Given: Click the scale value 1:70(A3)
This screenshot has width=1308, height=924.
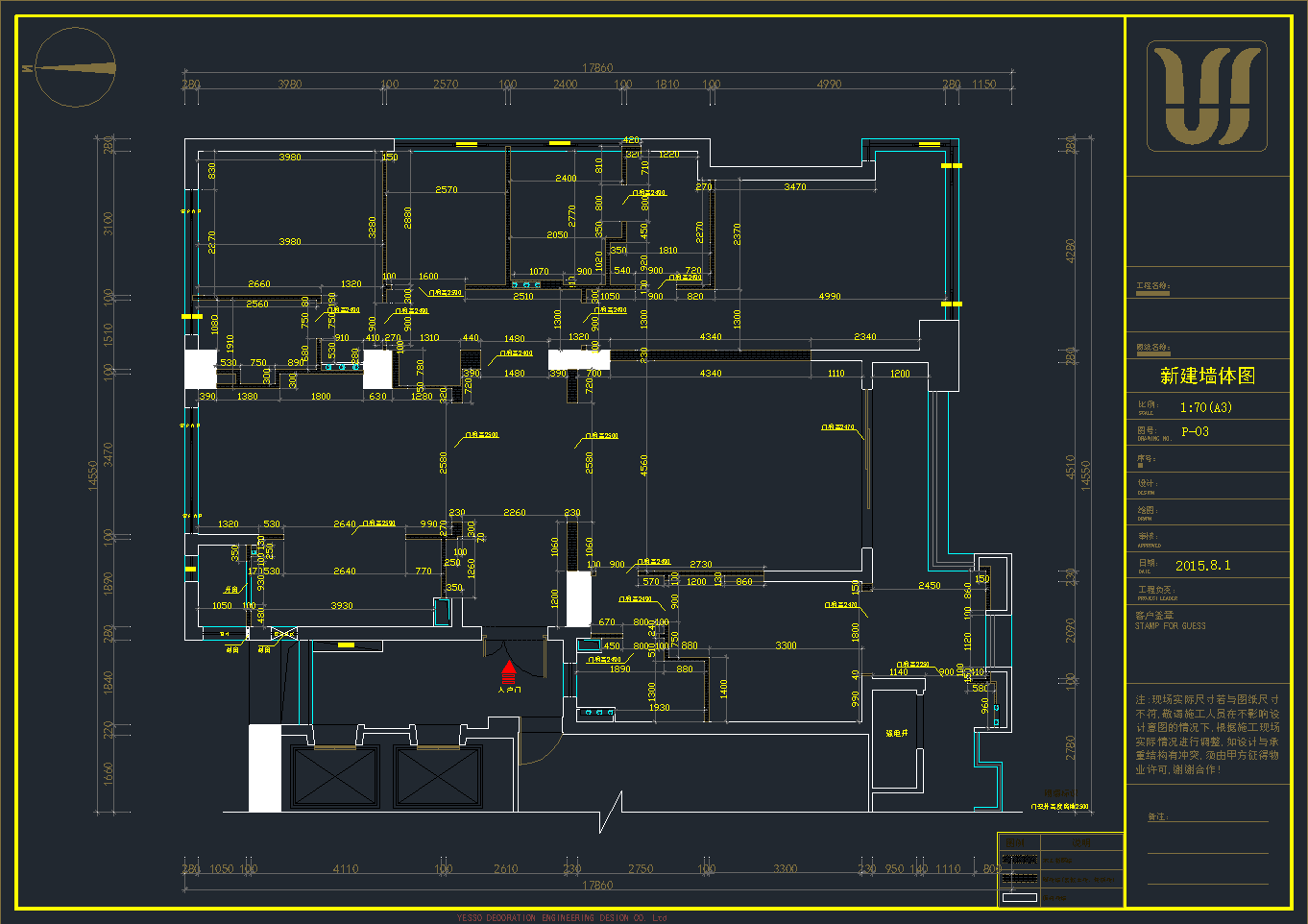Looking at the screenshot, I should click(1206, 407).
